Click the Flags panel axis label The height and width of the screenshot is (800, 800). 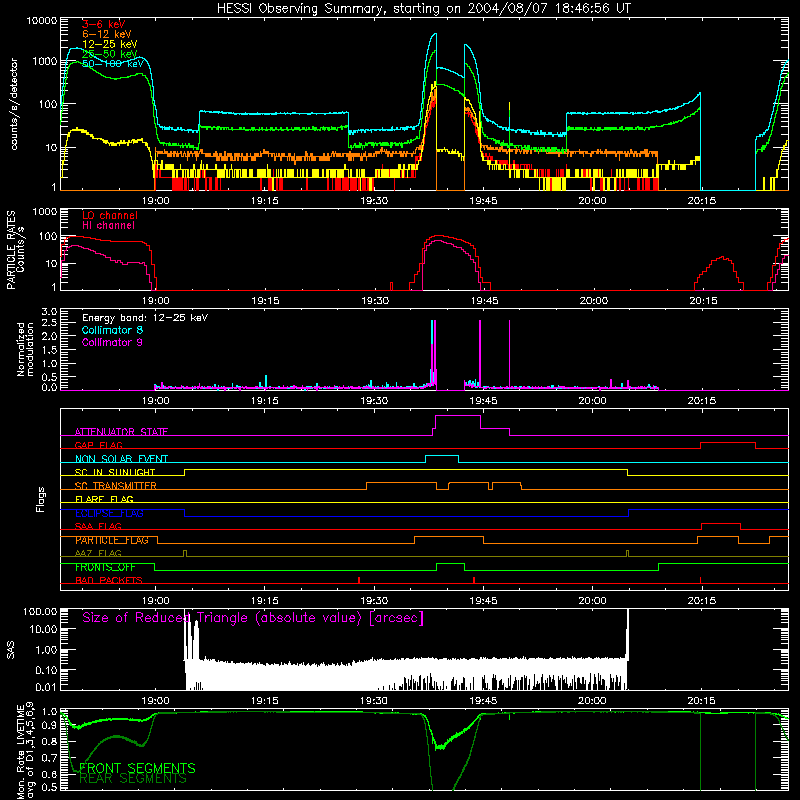(40, 499)
